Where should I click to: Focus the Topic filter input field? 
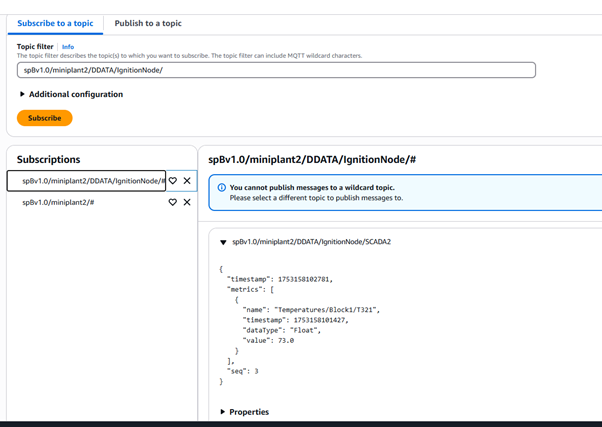(x=276, y=70)
